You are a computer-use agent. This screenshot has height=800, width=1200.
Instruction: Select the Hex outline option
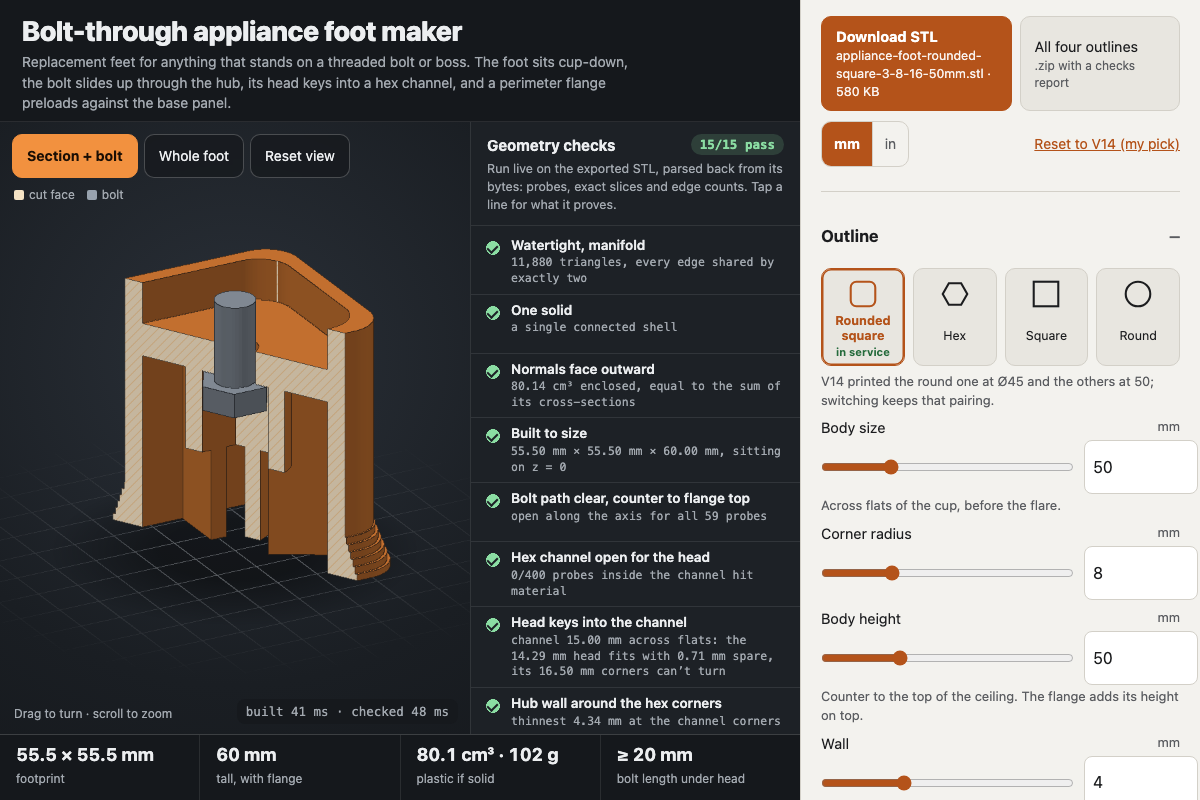[x=955, y=317]
